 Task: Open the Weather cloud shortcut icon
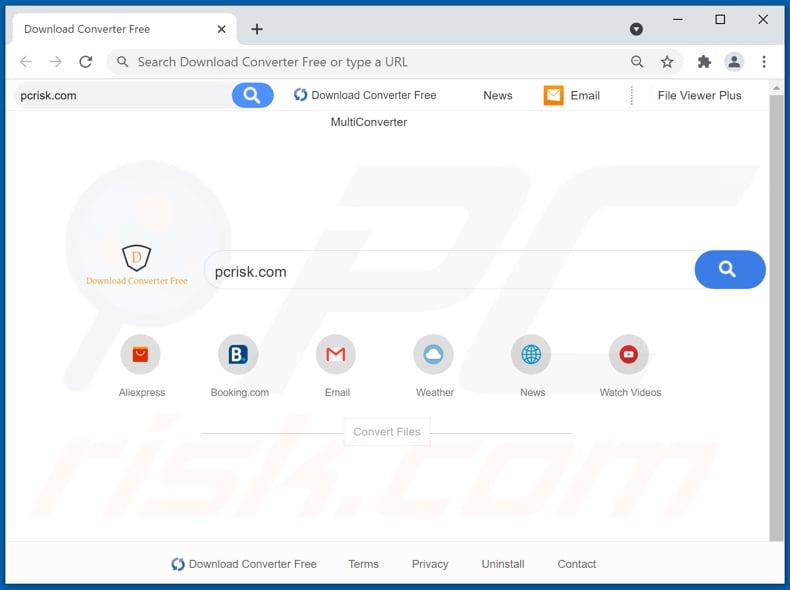tap(433, 354)
